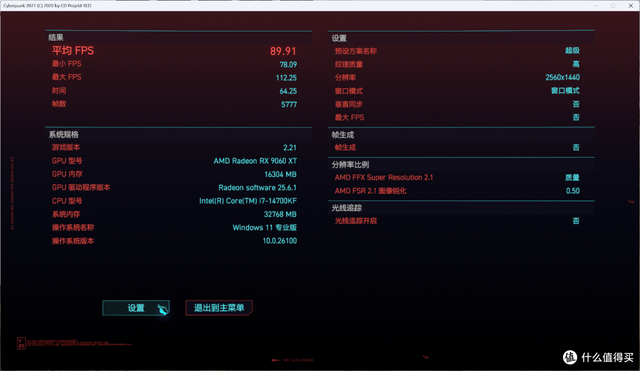Click the GPU 型号 AMD Radeon RX 9060 XT
The image size is (640, 371).
pos(255,161)
